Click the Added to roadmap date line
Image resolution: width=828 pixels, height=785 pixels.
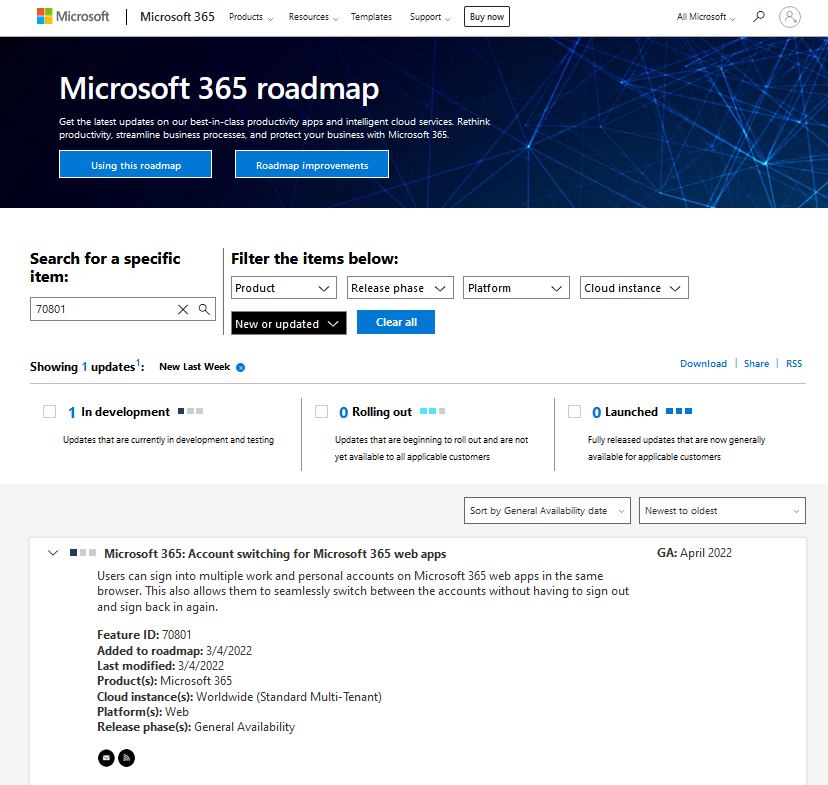[x=174, y=650]
